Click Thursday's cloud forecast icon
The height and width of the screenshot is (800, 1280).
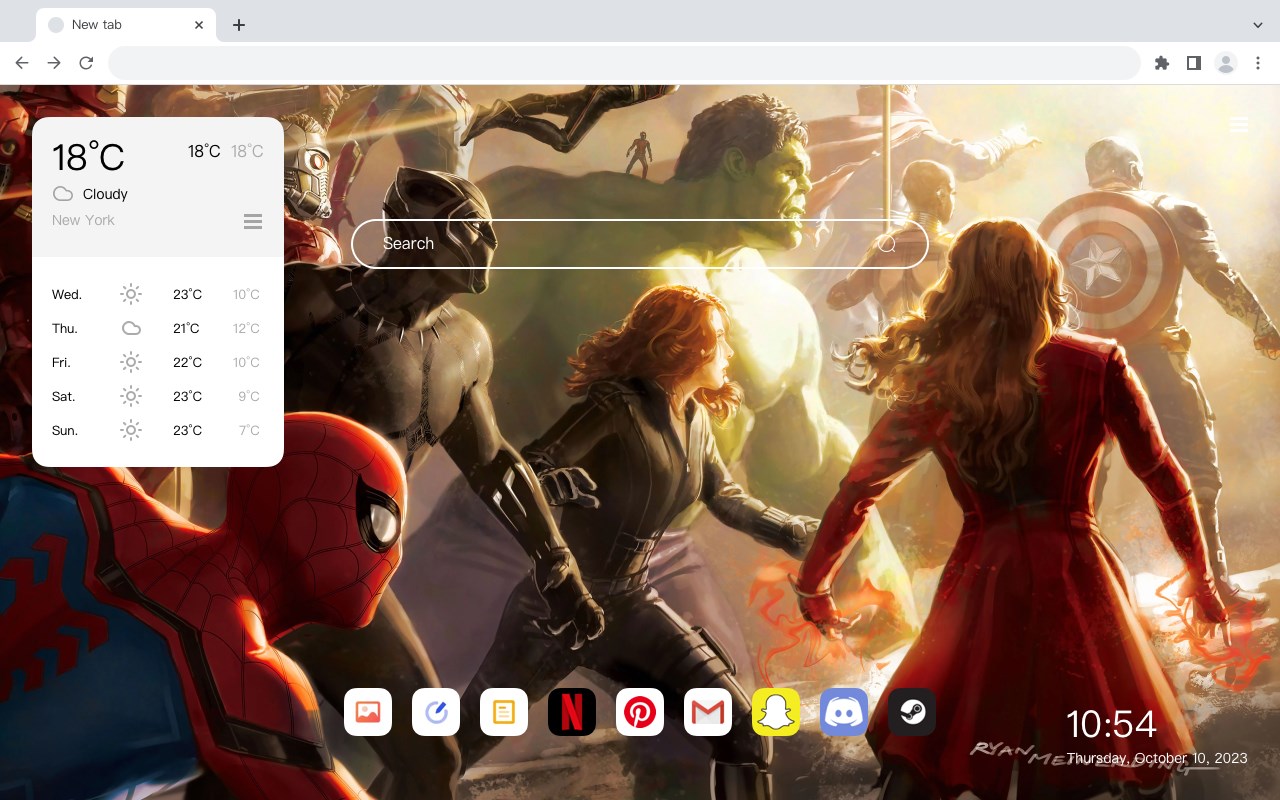tap(131, 328)
